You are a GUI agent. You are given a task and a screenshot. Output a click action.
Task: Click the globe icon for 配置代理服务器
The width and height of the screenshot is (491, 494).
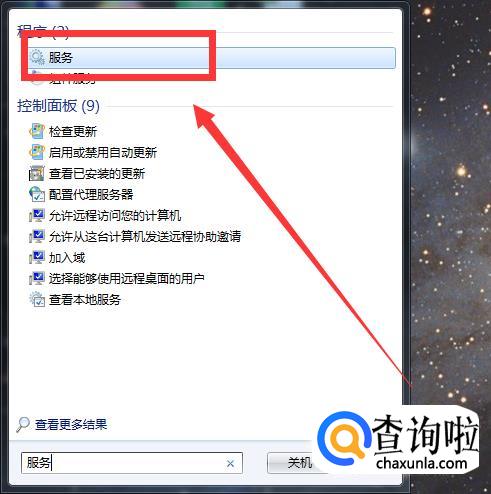[37, 194]
